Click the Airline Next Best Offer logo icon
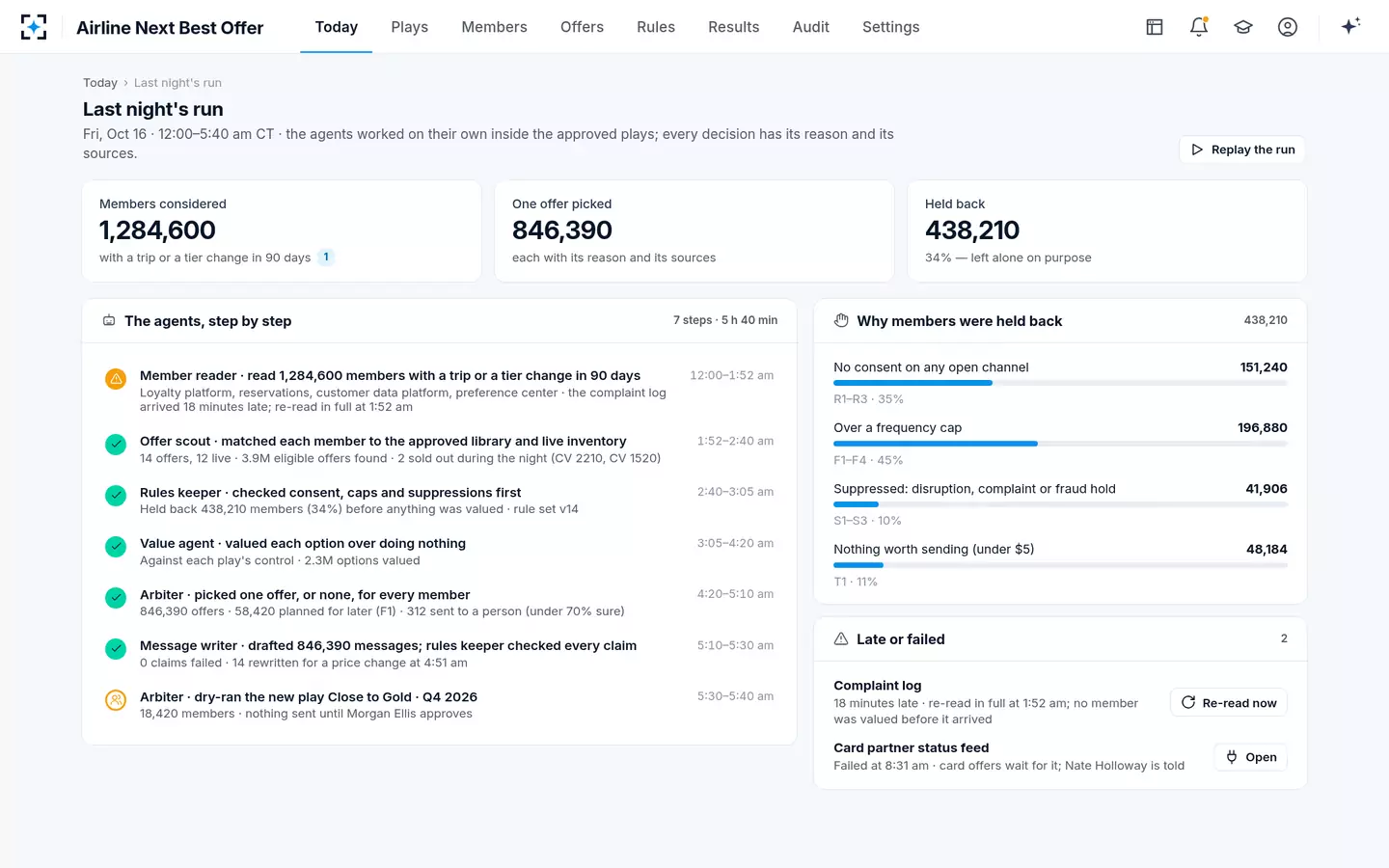 coord(34,27)
